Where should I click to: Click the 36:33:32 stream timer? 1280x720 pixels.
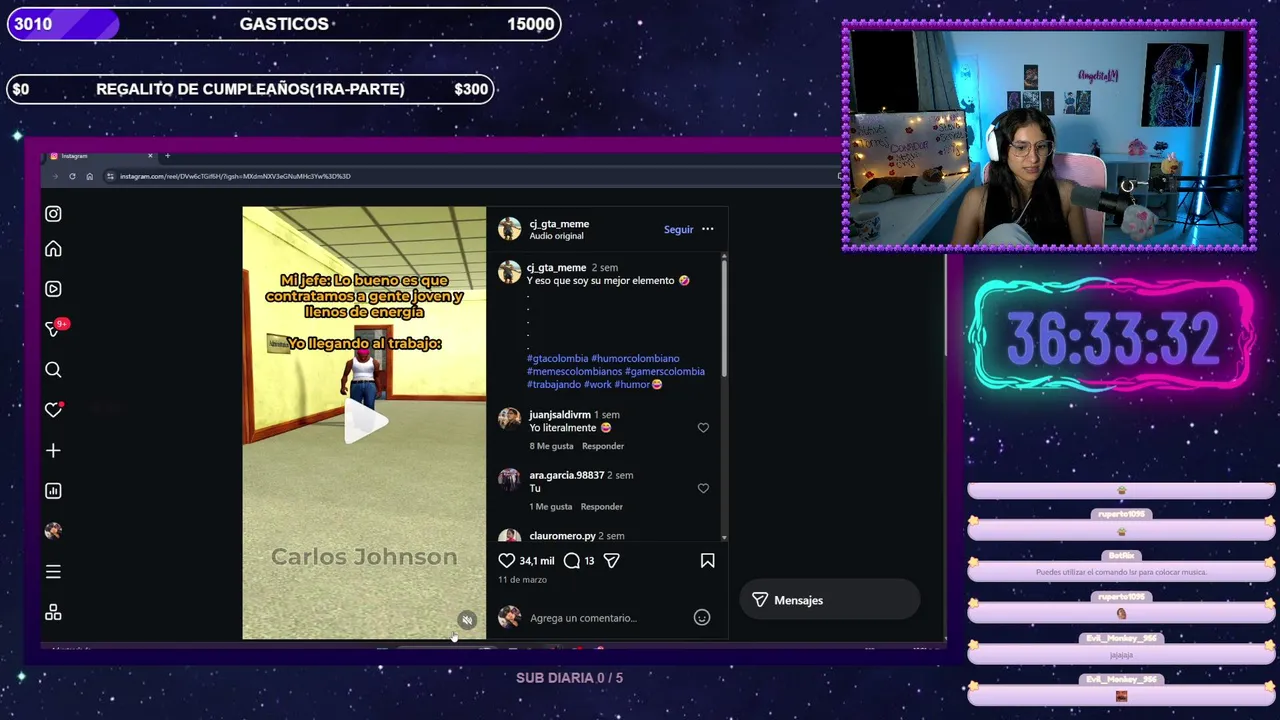point(1112,338)
